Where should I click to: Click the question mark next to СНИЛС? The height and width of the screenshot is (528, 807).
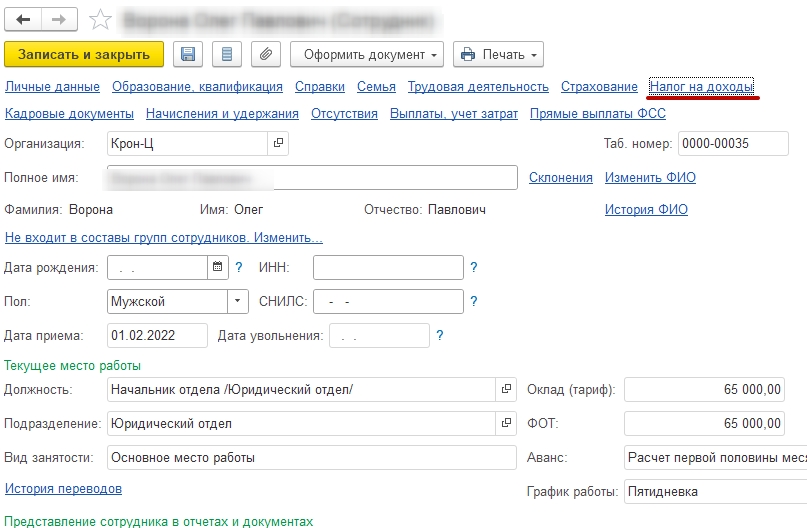474,301
